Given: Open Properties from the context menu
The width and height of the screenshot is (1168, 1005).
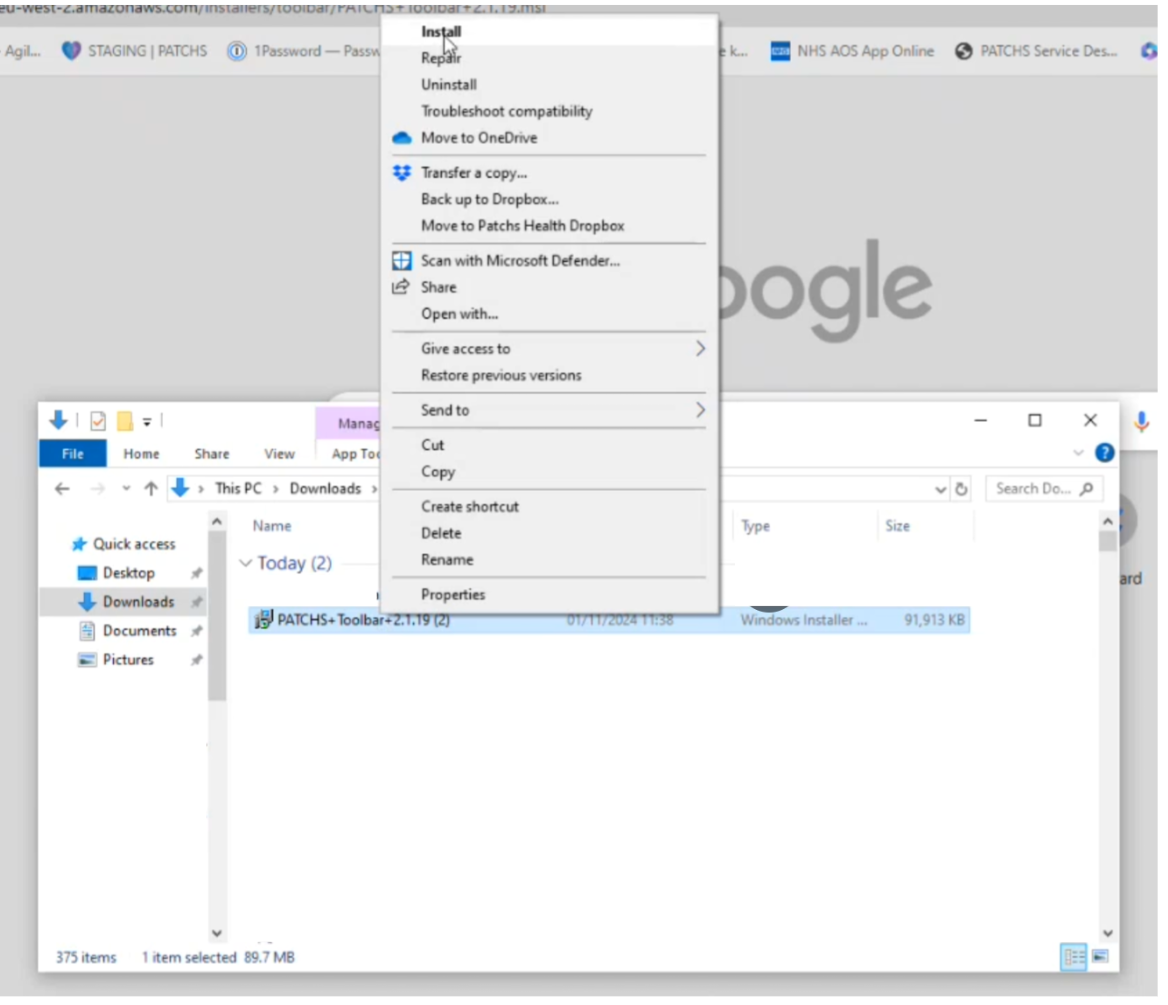Looking at the screenshot, I should coord(453,595).
